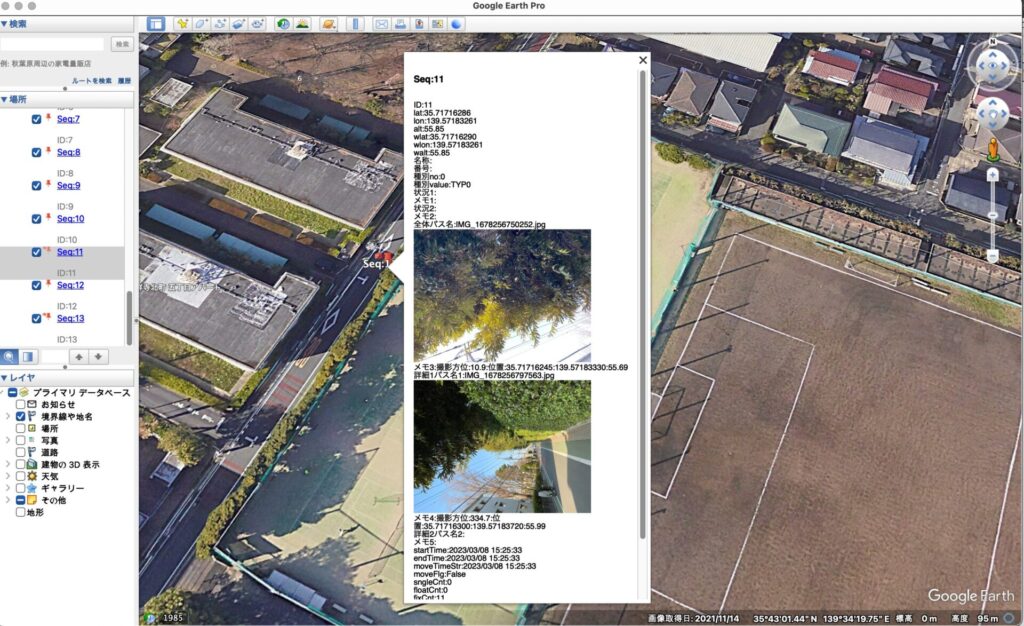Select the Add Path tool

pyautogui.click(x=220, y=24)
